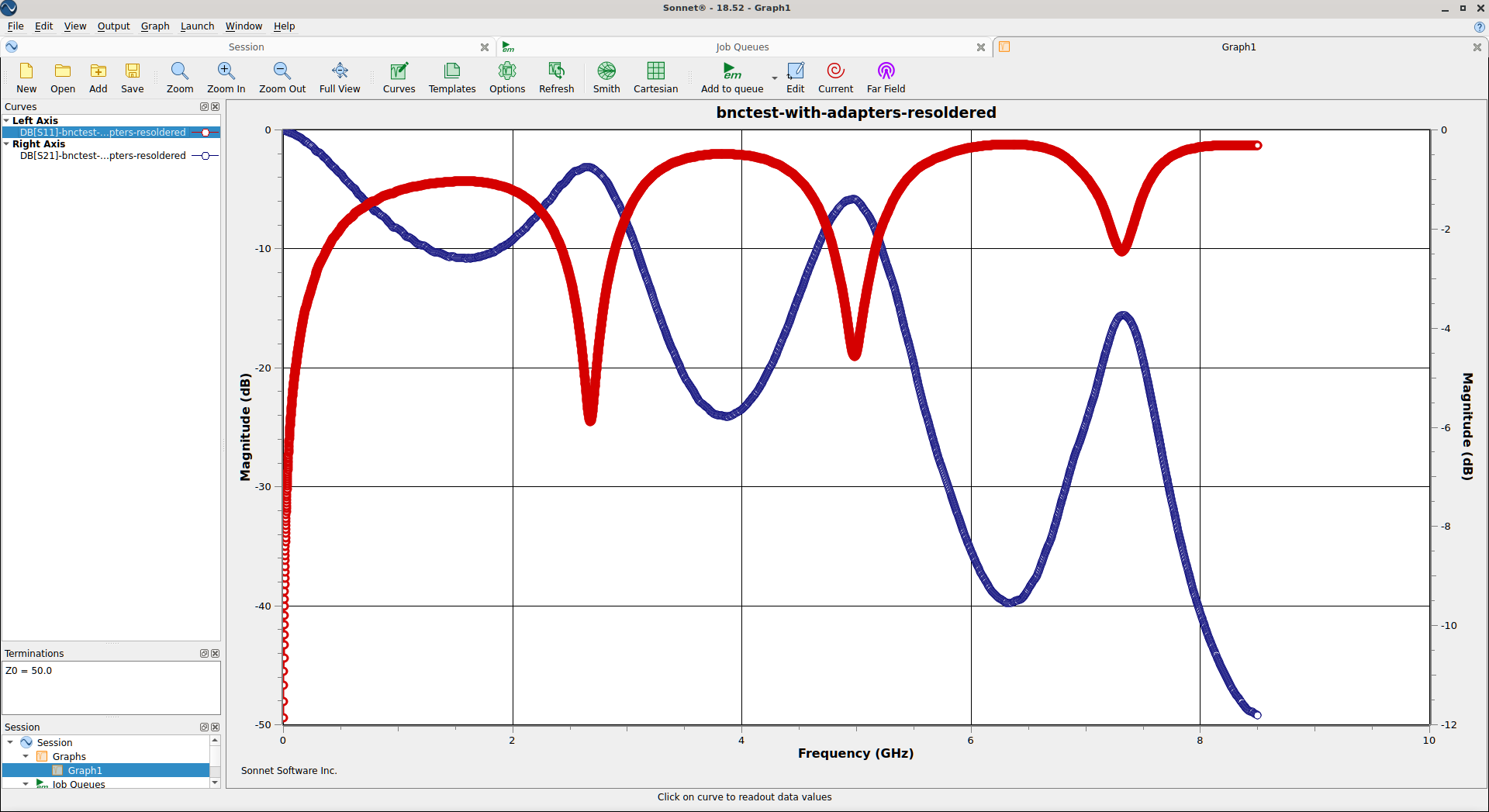Undock the Terminations panel

[204, 654]
